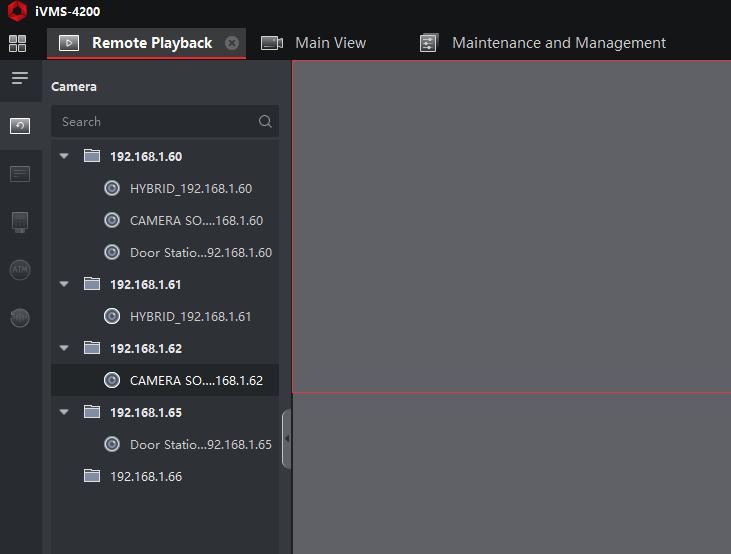
Task: Collapse the 192.168.1.60 device group
Action: click(65, 156)
